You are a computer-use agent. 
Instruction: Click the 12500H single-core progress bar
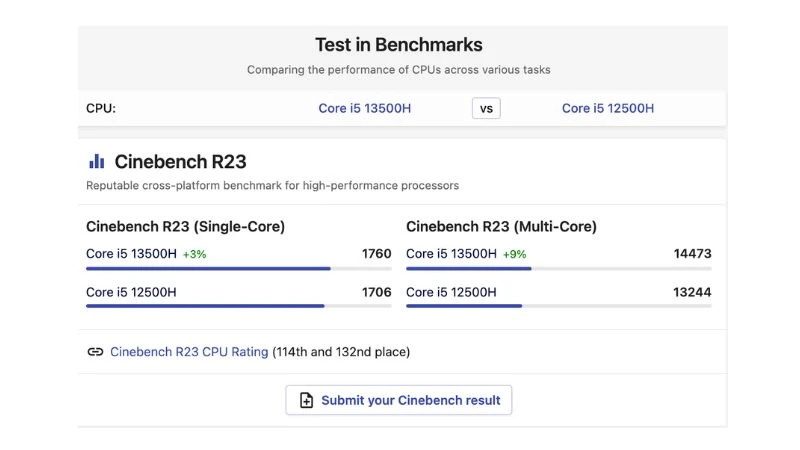(239, 306)
